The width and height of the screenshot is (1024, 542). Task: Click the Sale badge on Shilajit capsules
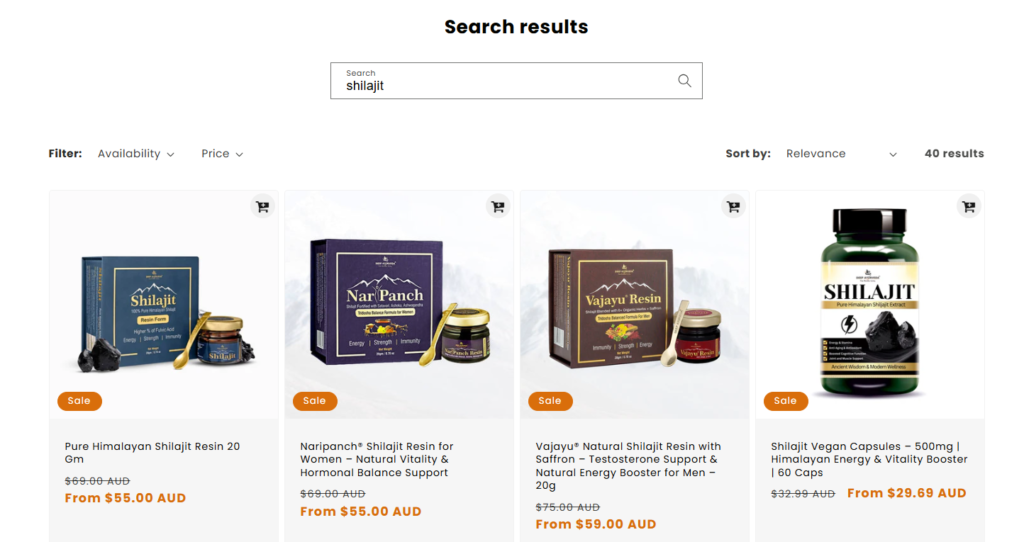[786, 401]
